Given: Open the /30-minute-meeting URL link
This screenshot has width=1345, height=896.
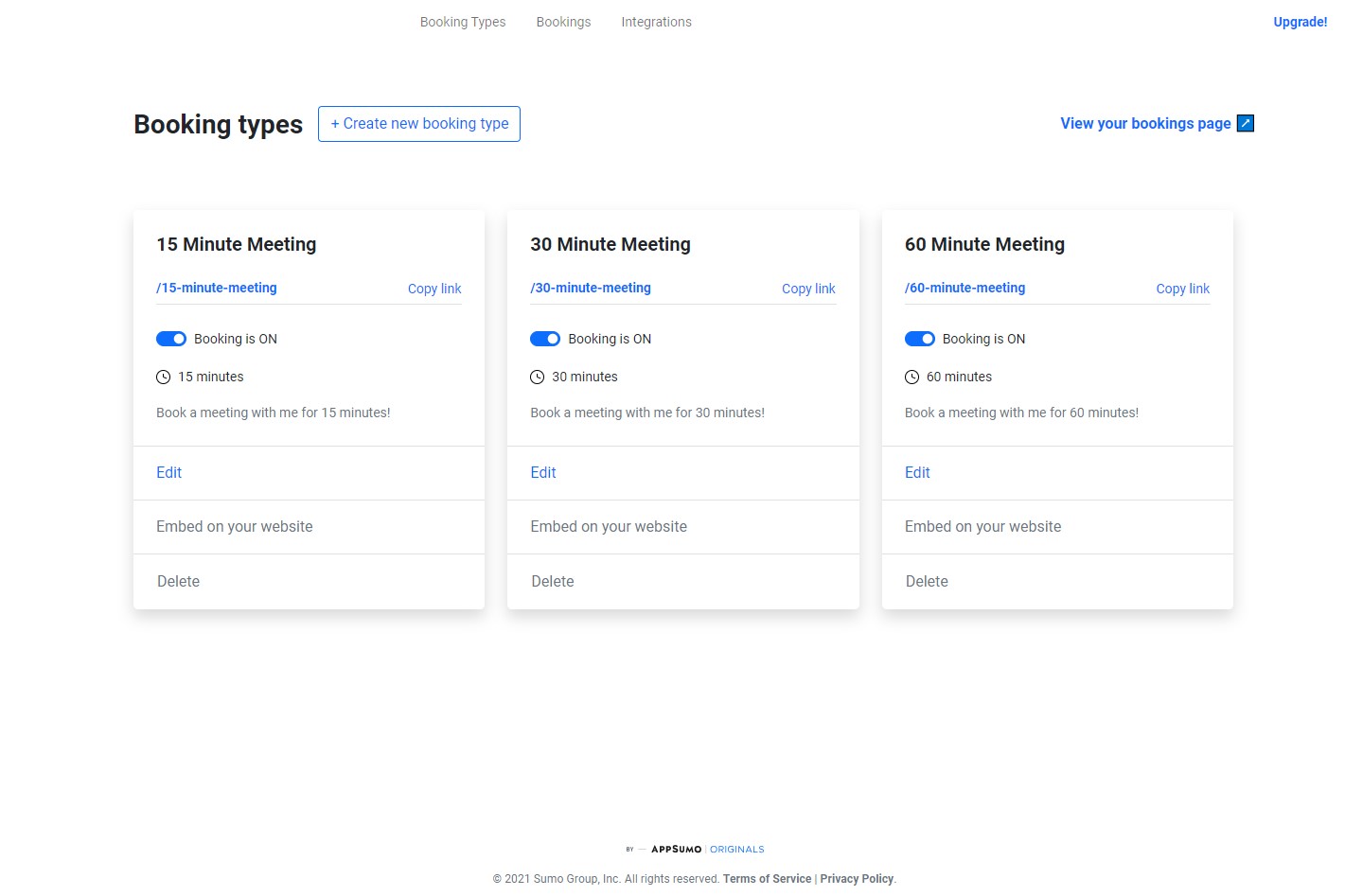Looking at the screenshot, I should tap(591, 288).
